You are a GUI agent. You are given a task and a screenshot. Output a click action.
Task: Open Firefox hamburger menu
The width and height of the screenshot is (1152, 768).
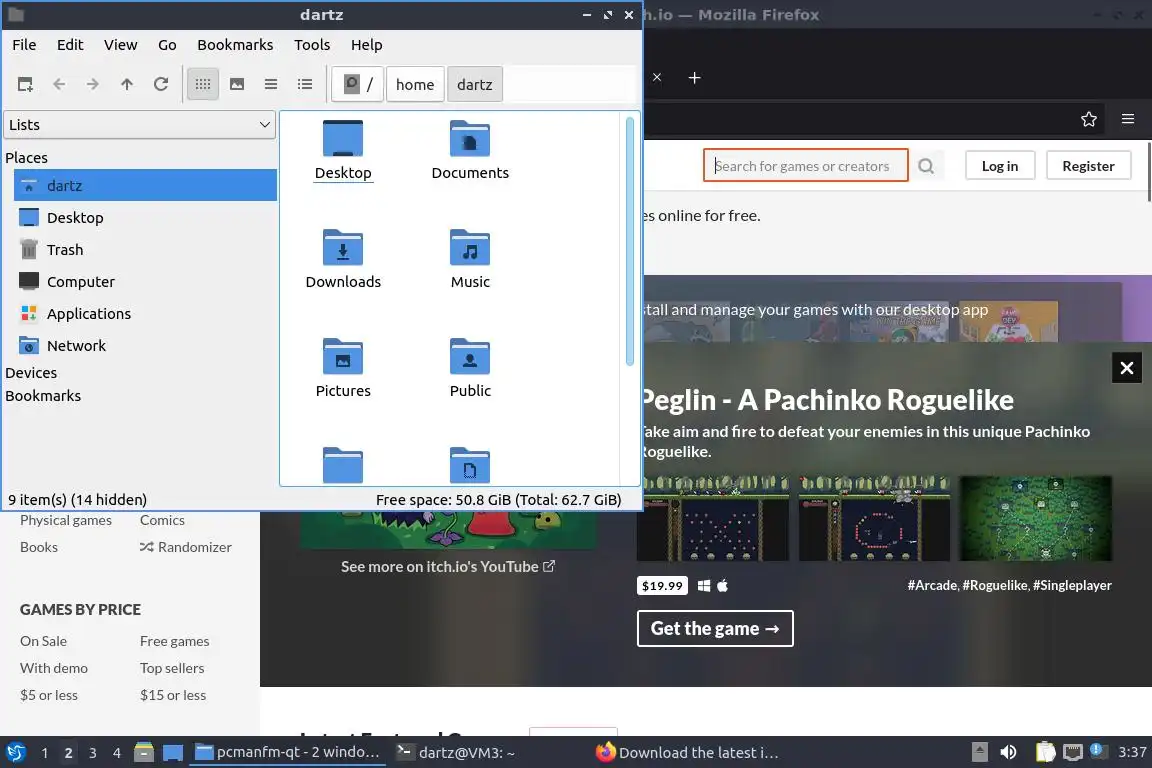pos(1128,119)
